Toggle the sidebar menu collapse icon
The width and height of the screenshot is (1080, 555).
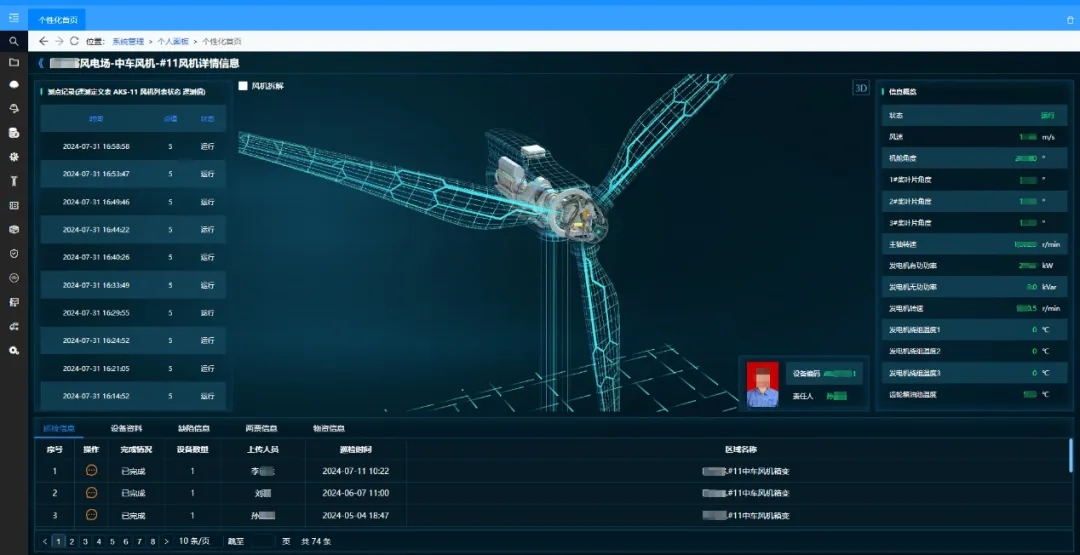point(14,17)
